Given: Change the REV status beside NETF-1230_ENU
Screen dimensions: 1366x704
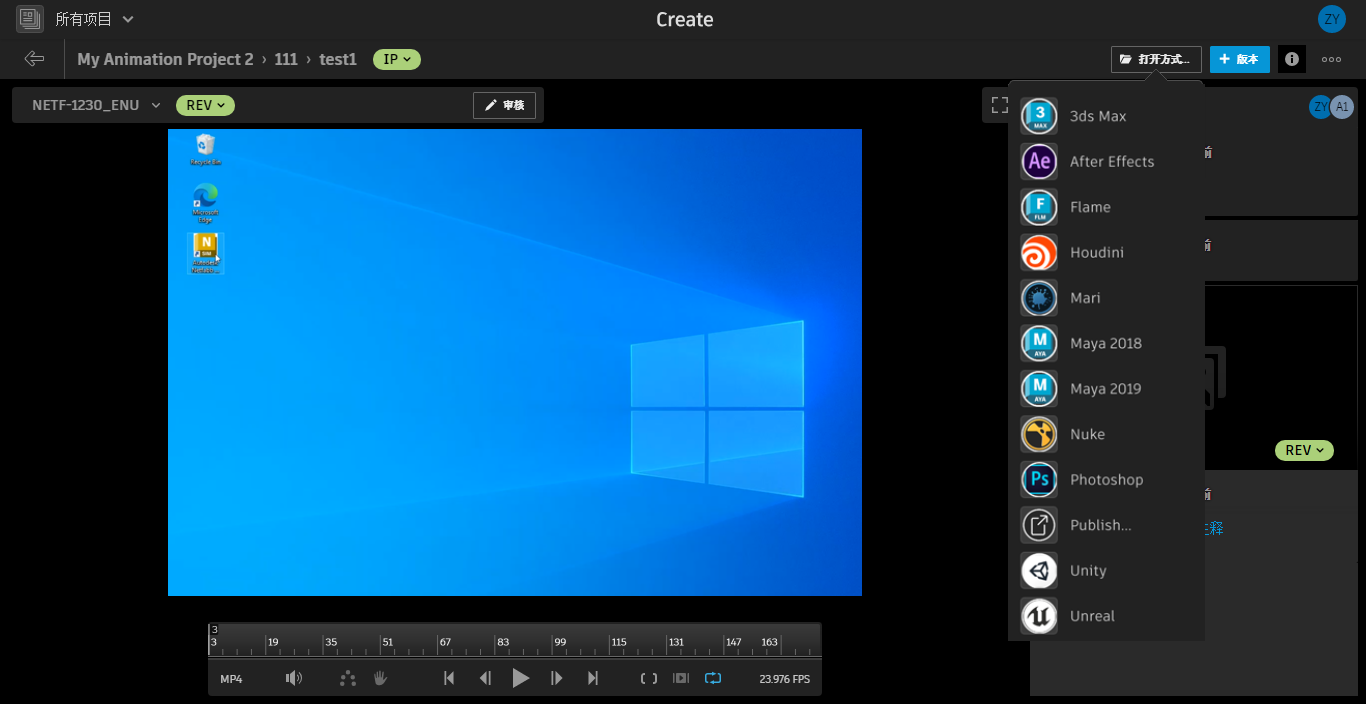Looking at the screenshot, I should (x=205, y=105).
